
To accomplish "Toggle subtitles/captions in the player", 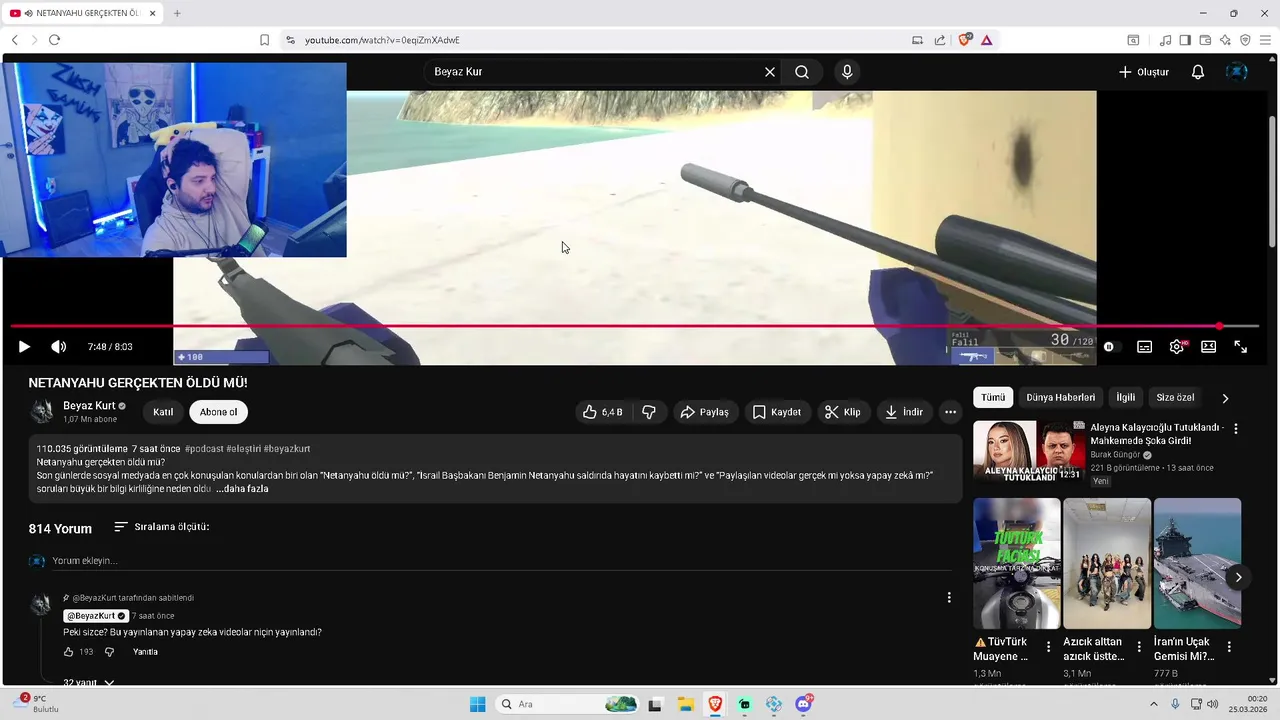I will click(x=1144, y=347).
